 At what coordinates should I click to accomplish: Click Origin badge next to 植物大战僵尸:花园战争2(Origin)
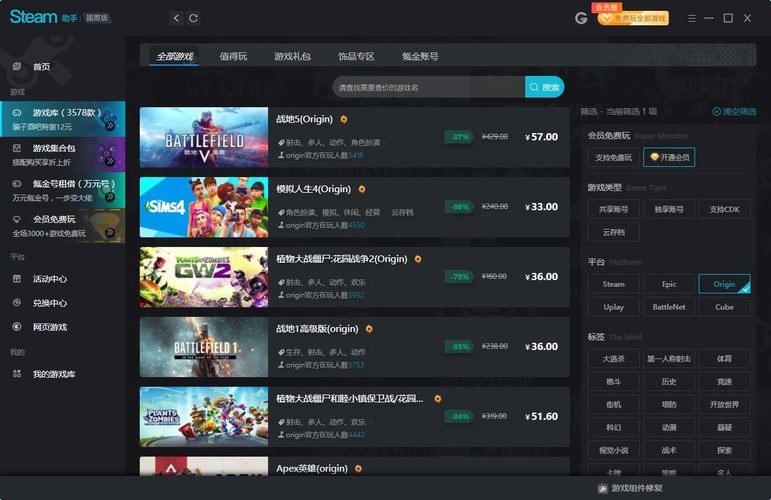pyautogui.click(x=418, y=259)
